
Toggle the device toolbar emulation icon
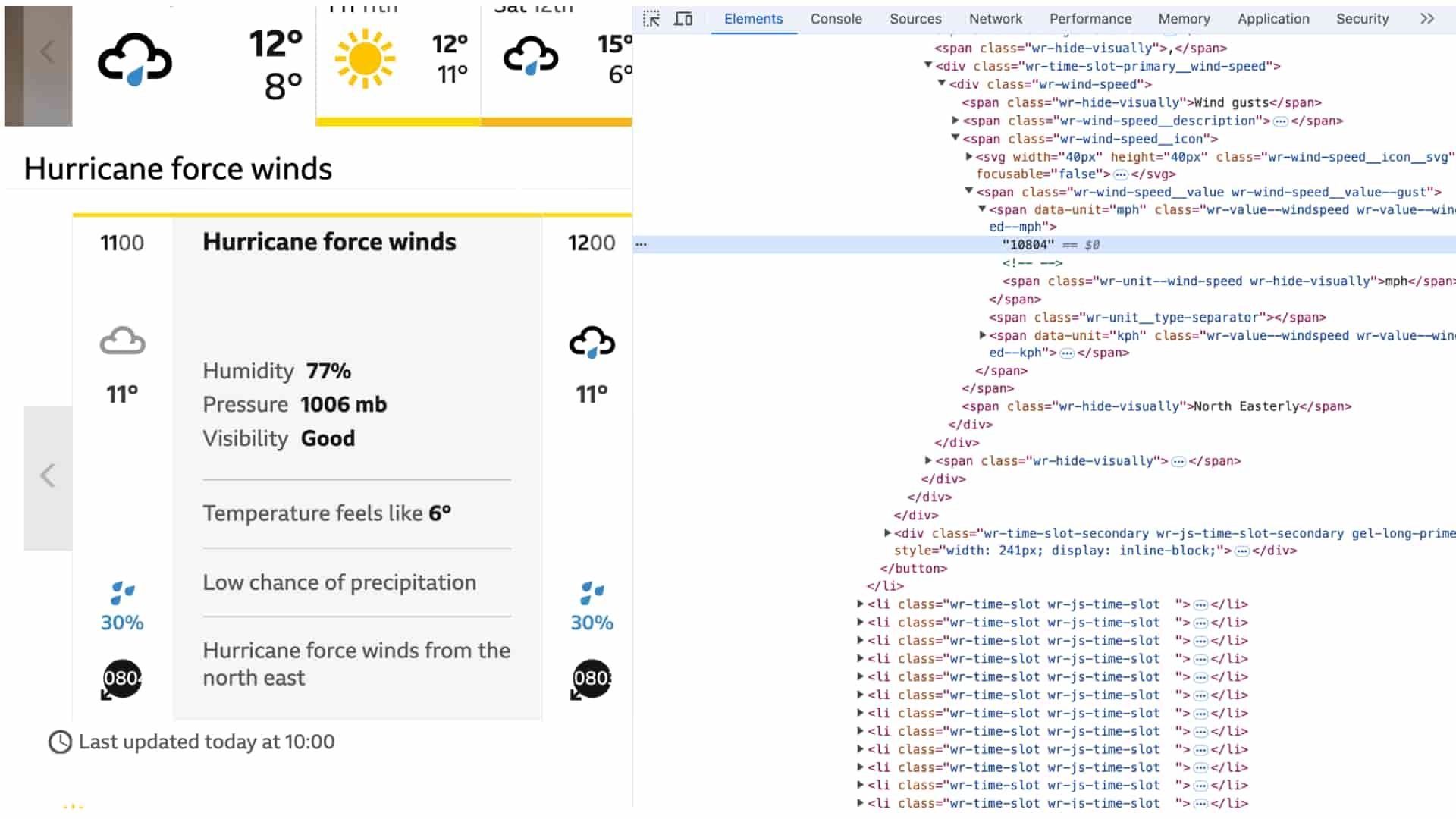tap(683, 19)
